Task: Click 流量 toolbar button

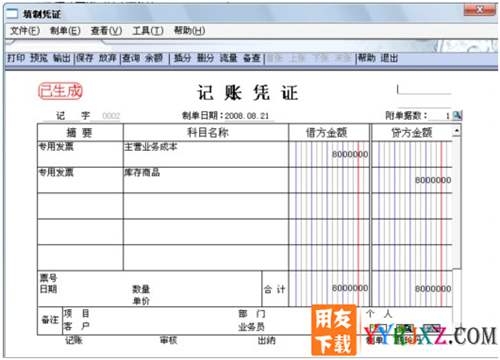Action: (x=228, y=58)
